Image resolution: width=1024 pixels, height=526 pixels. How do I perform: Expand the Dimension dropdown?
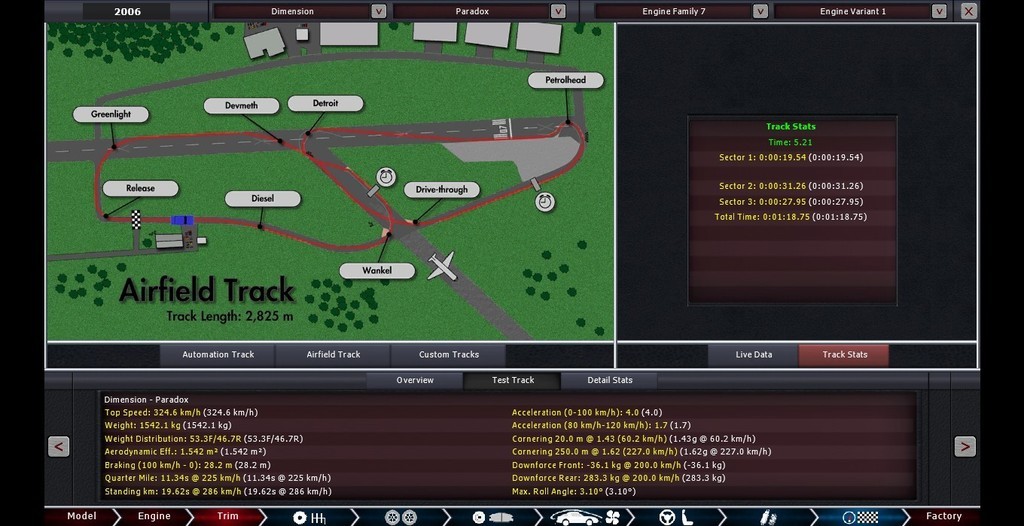tap(378, 11)
